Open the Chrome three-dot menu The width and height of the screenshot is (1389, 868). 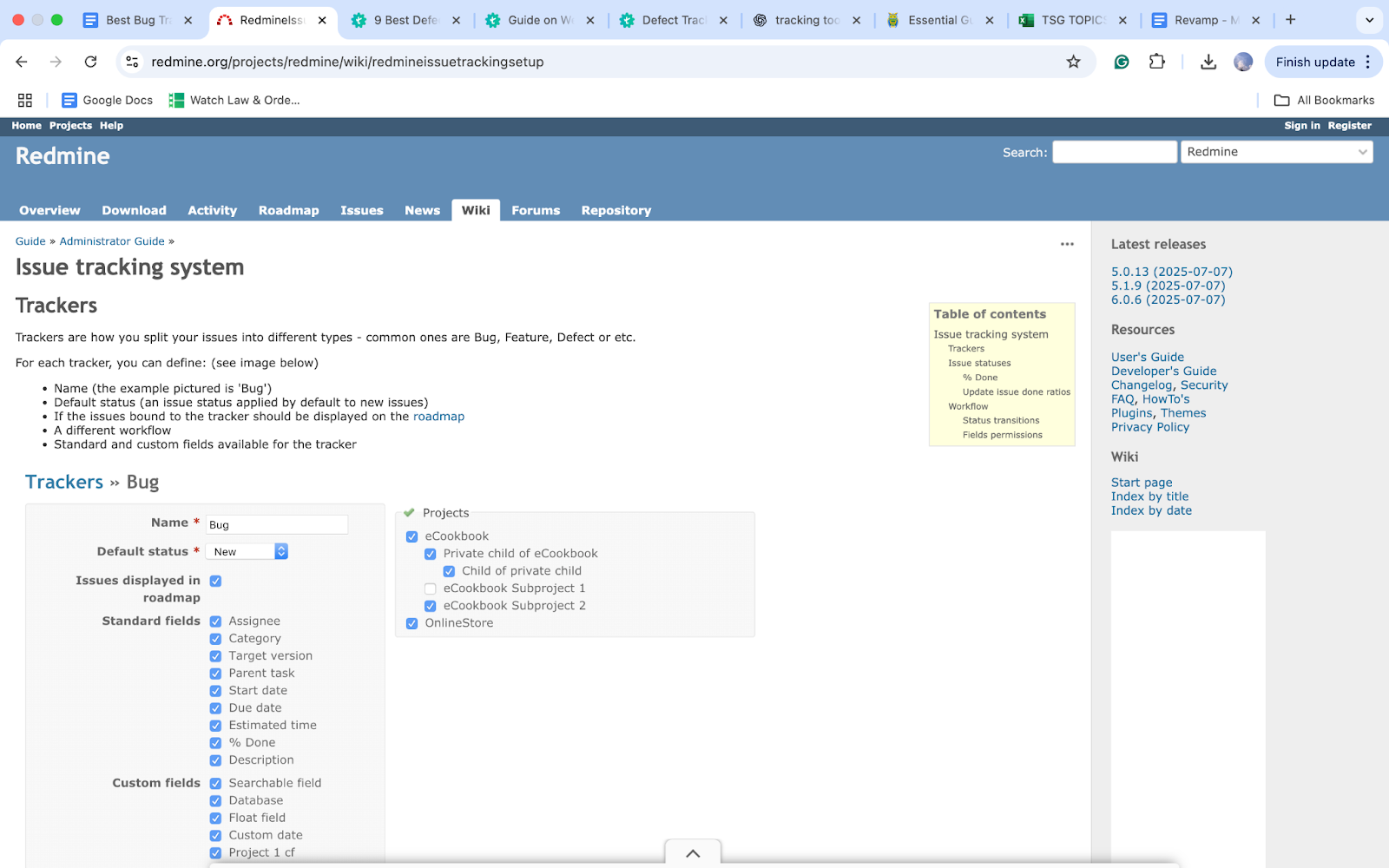coord(1368,62)
